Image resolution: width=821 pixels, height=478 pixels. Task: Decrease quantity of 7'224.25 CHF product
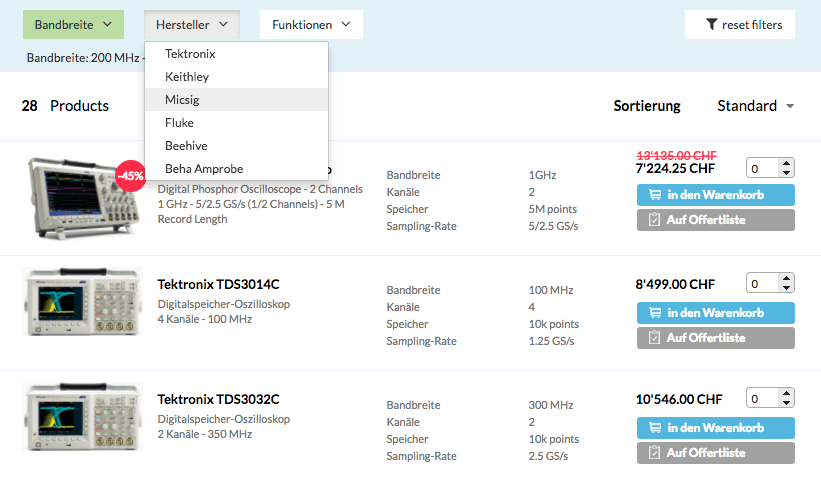786,173
